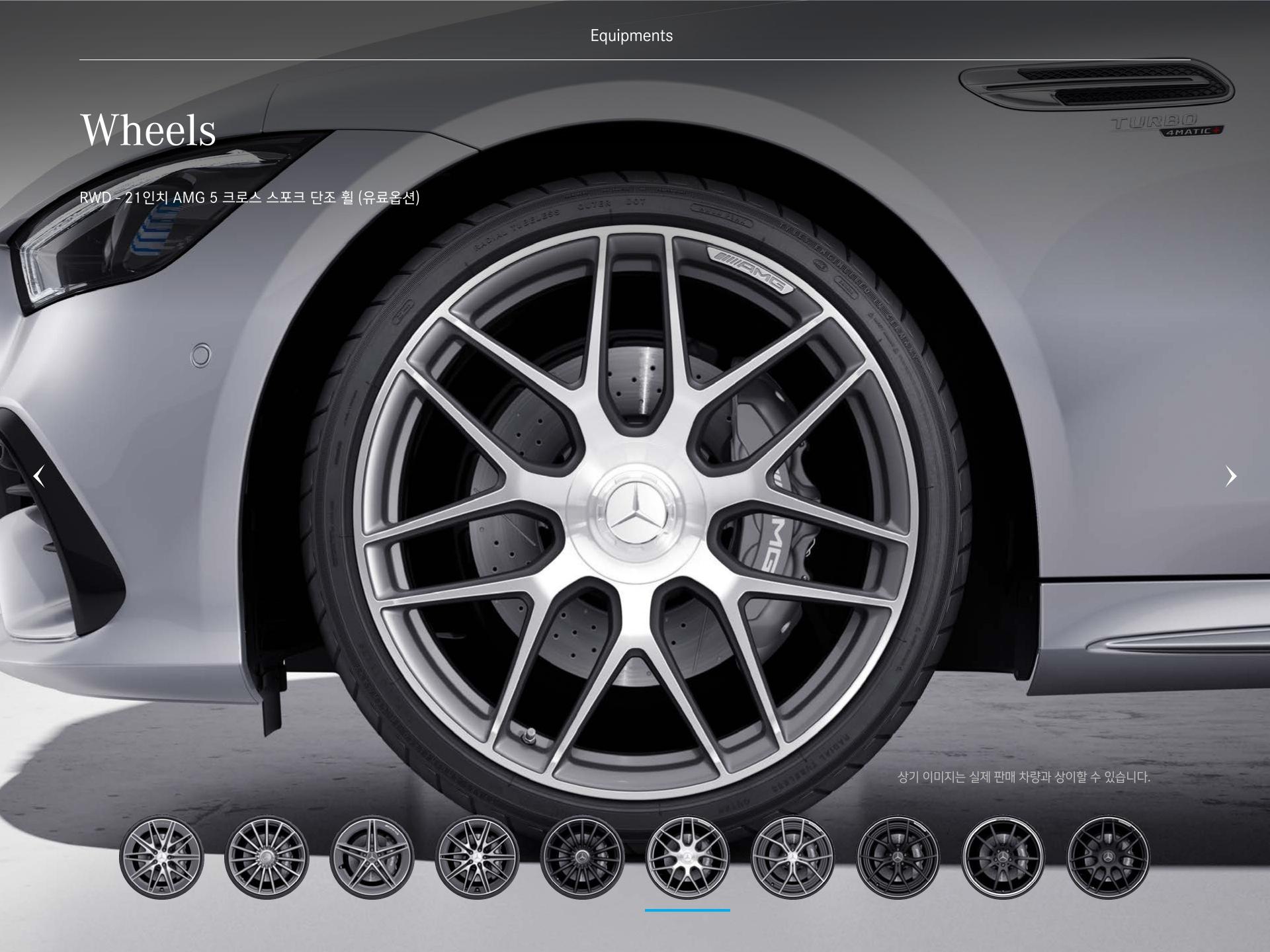
Task: Select the seventh wheel thumbnail in the row
Action: [x=792, y=857]
